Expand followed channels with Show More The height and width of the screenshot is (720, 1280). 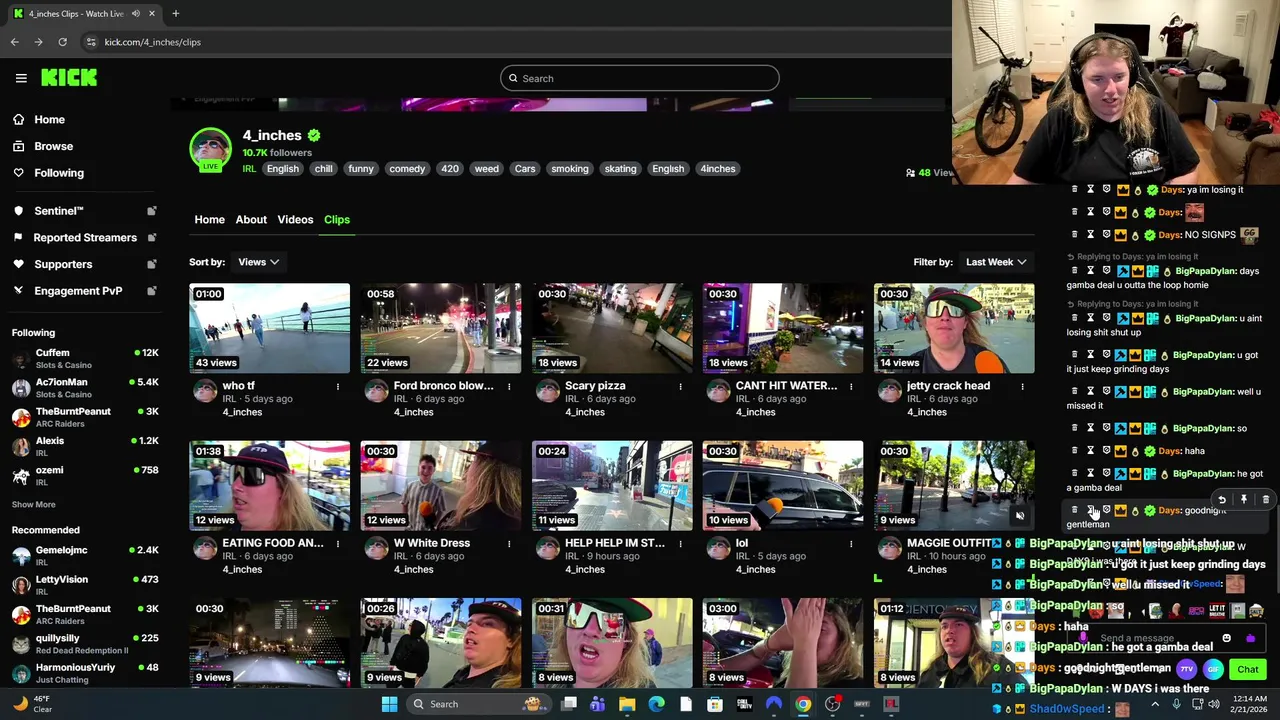34,504
